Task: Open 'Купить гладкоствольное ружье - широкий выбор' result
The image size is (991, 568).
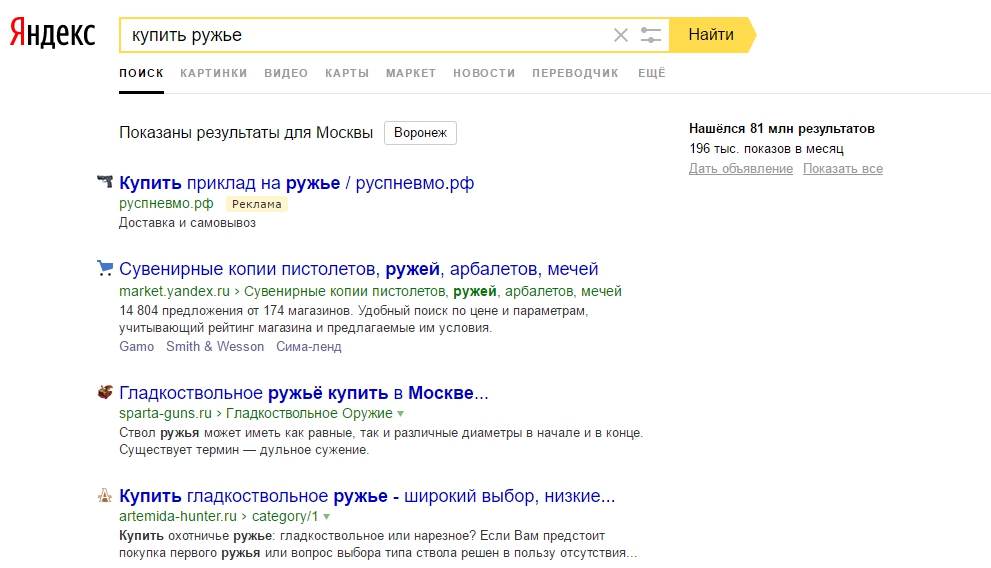Action: [367, 496]
